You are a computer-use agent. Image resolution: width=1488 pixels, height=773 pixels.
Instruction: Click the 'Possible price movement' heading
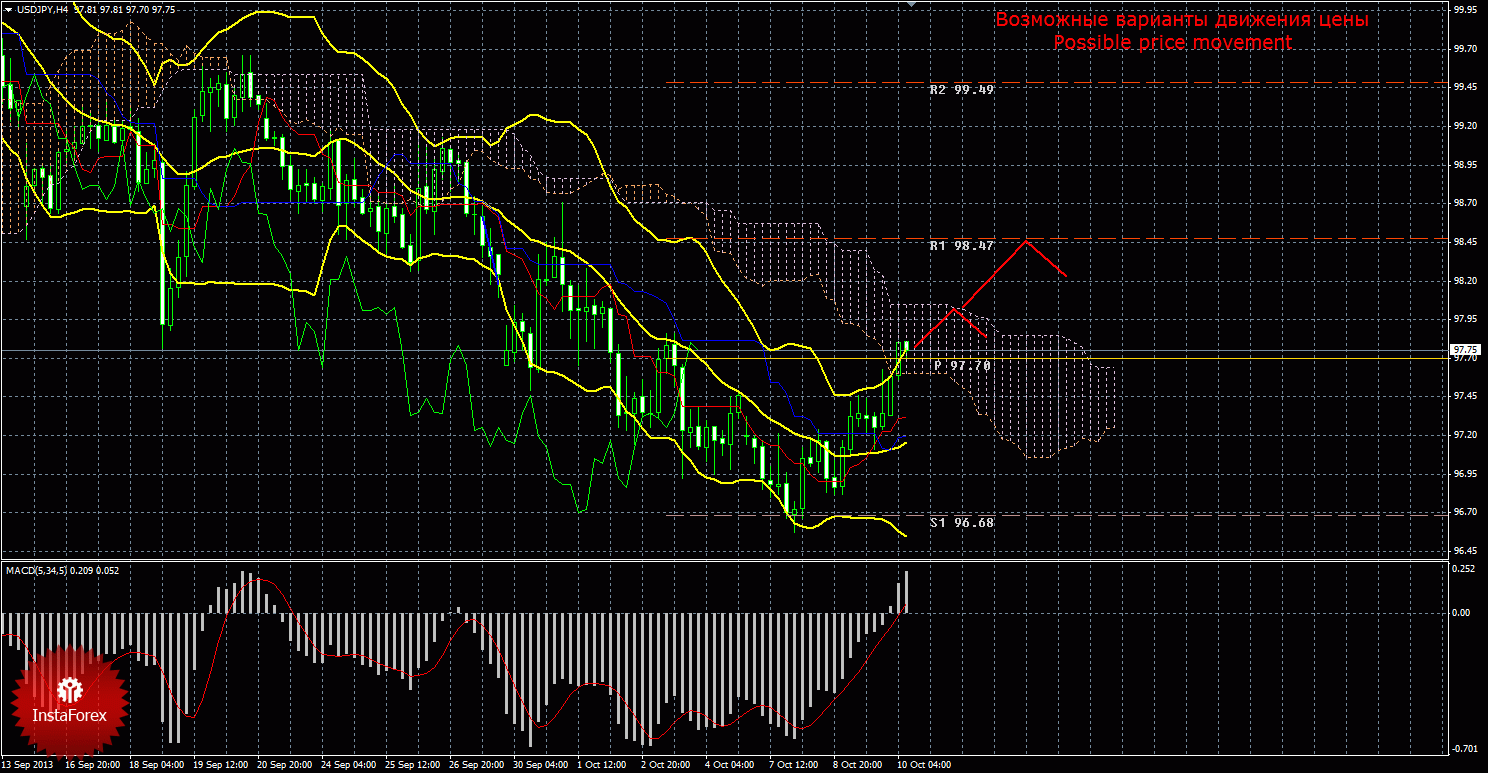1173,43
